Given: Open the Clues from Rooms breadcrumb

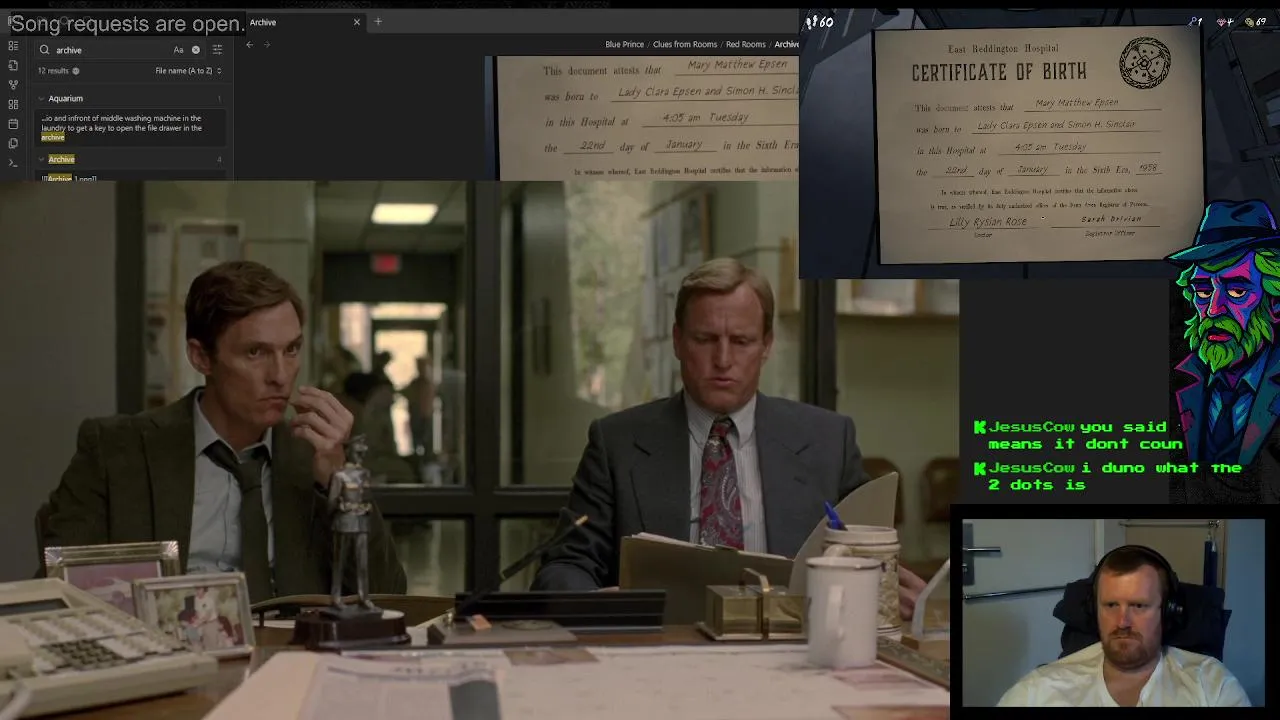Looking at the screenshot, I should click(x=685, y=44).
